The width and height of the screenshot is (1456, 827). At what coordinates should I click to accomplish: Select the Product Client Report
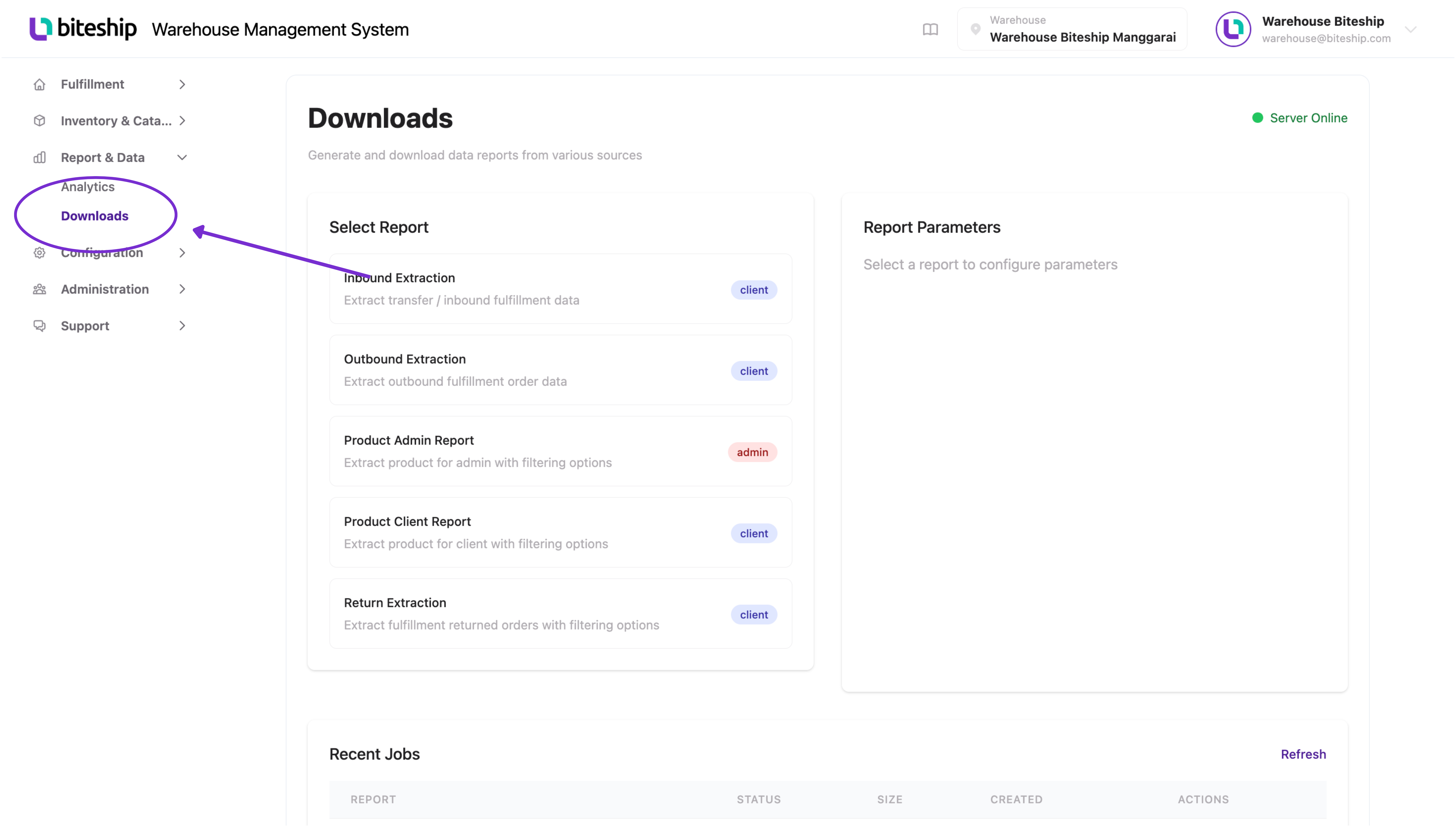coord(560,532)
